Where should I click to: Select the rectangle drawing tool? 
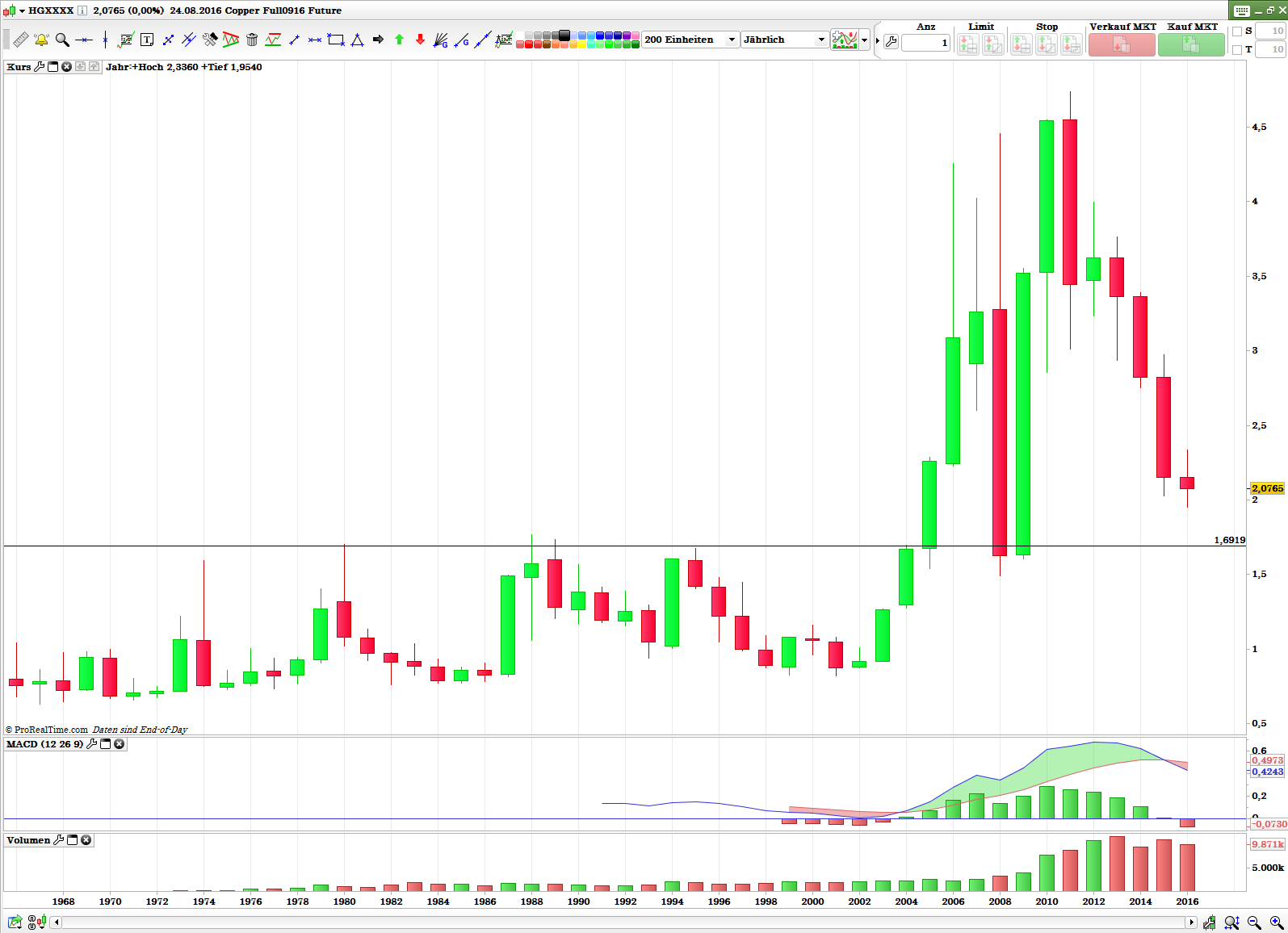336,40
